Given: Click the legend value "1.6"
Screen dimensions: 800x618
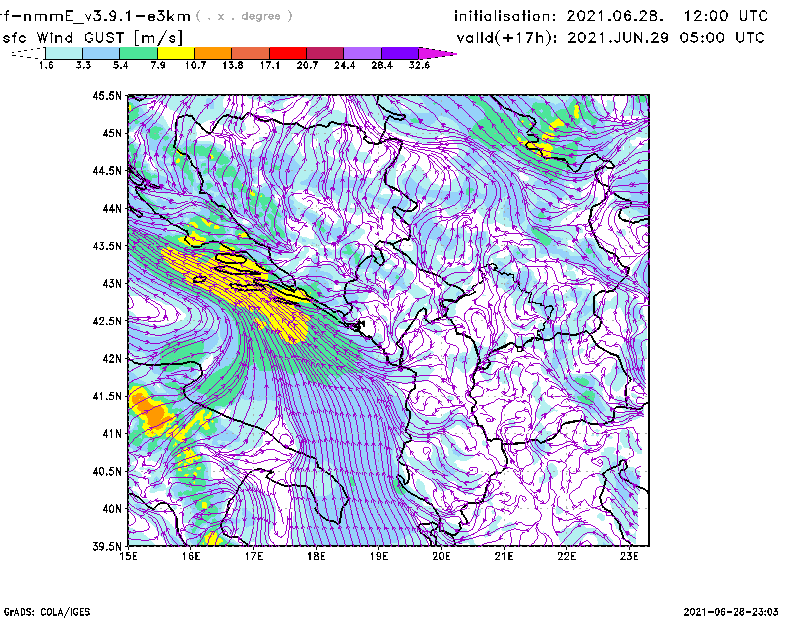Looking at the screenshot, I should pos(46,65).
